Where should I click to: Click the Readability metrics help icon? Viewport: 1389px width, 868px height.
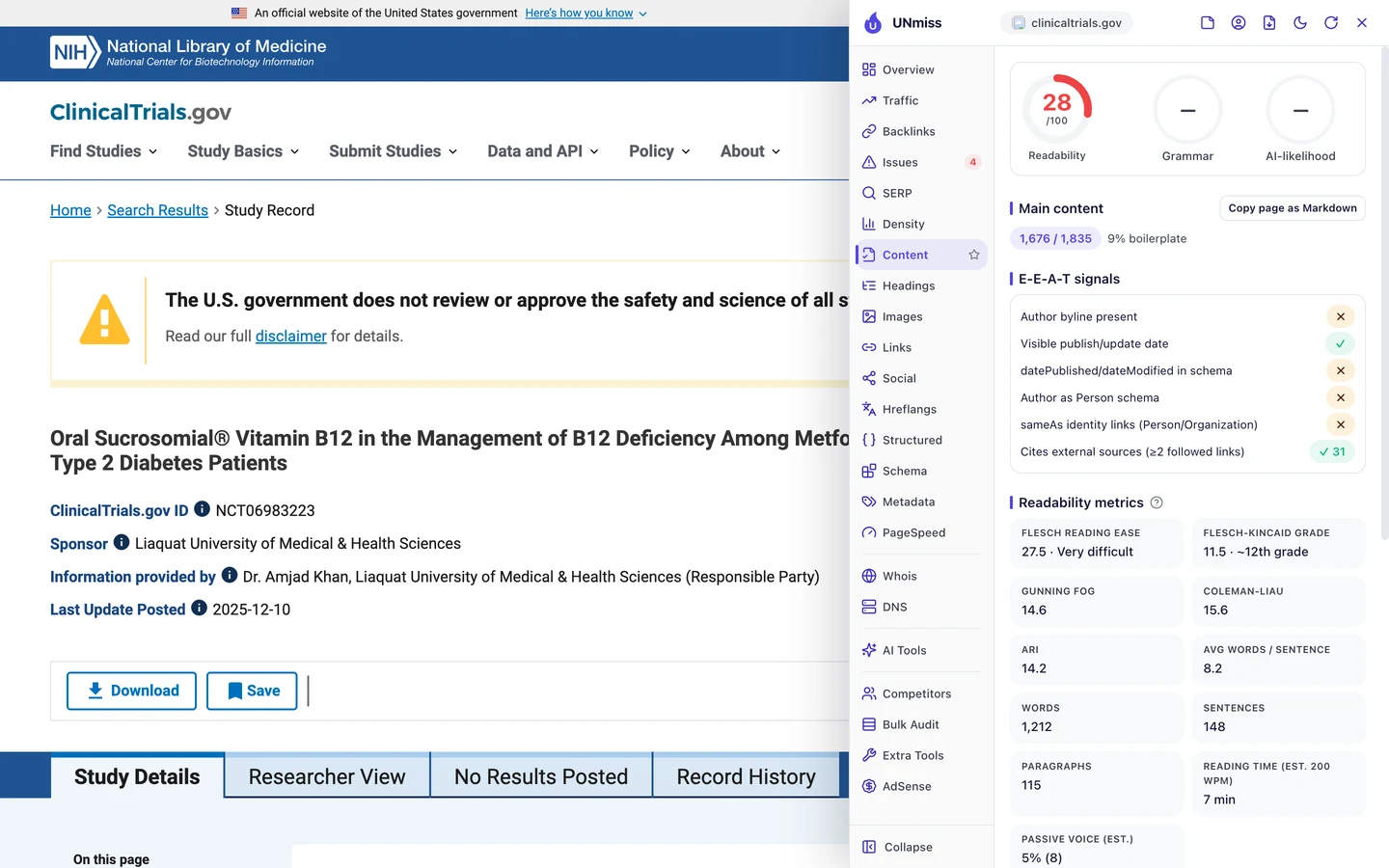coord(1157,502)
